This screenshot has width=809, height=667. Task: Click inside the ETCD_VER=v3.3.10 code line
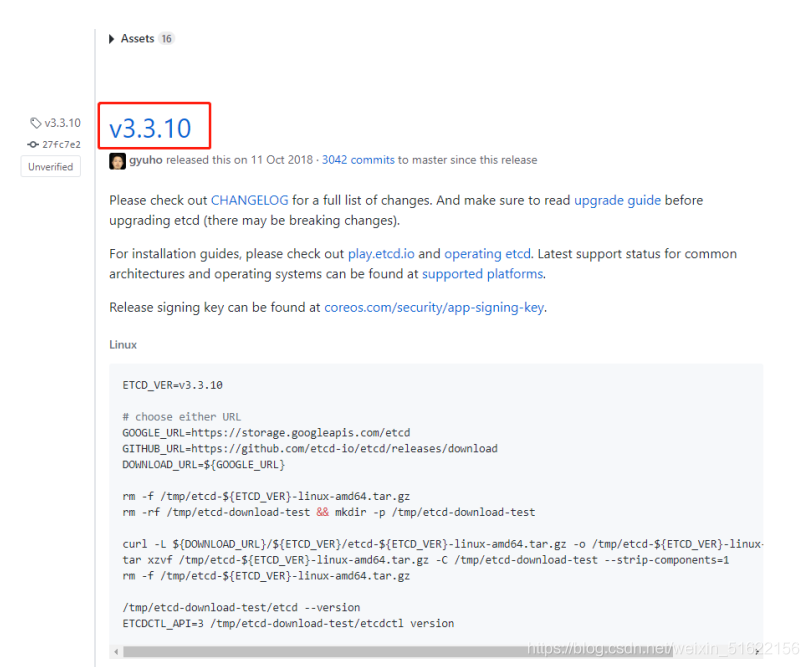(172, 385)
